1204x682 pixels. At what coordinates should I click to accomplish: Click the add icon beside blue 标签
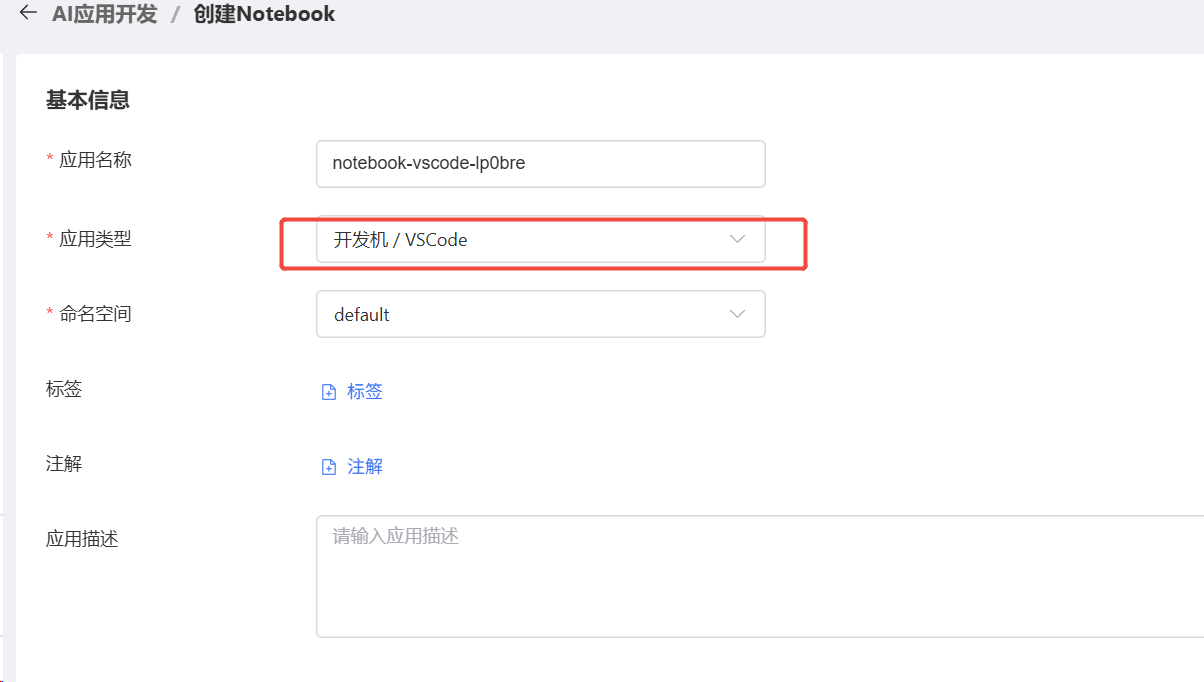[x=328, y=392]
